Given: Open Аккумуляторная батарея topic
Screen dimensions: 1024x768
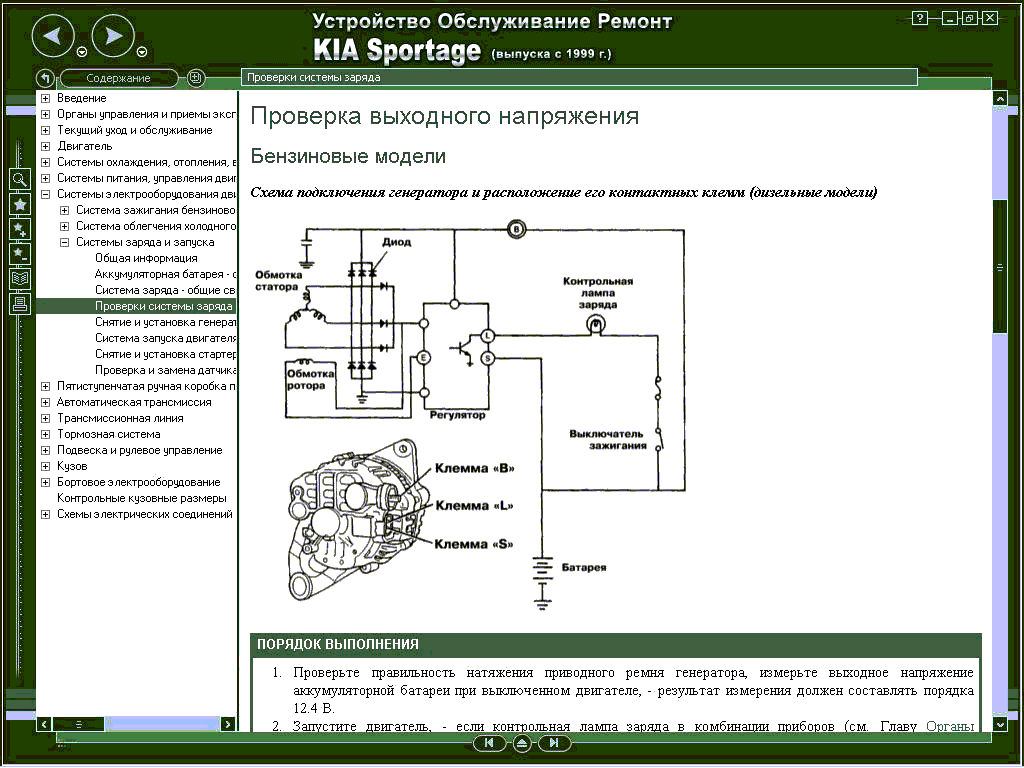Looking at the screenshot, I should point(165,274).
